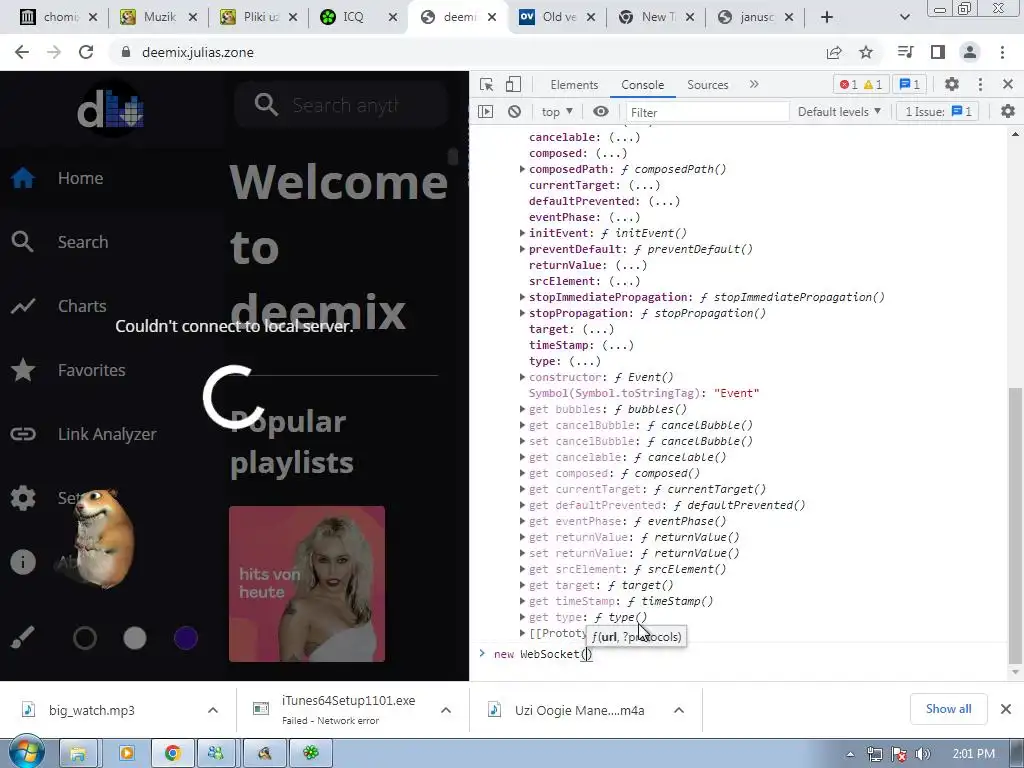The height and width of the screenshot is (768, 1024).
Task: Open the Chrome three-dot menu
Action: coord(1002,52)
